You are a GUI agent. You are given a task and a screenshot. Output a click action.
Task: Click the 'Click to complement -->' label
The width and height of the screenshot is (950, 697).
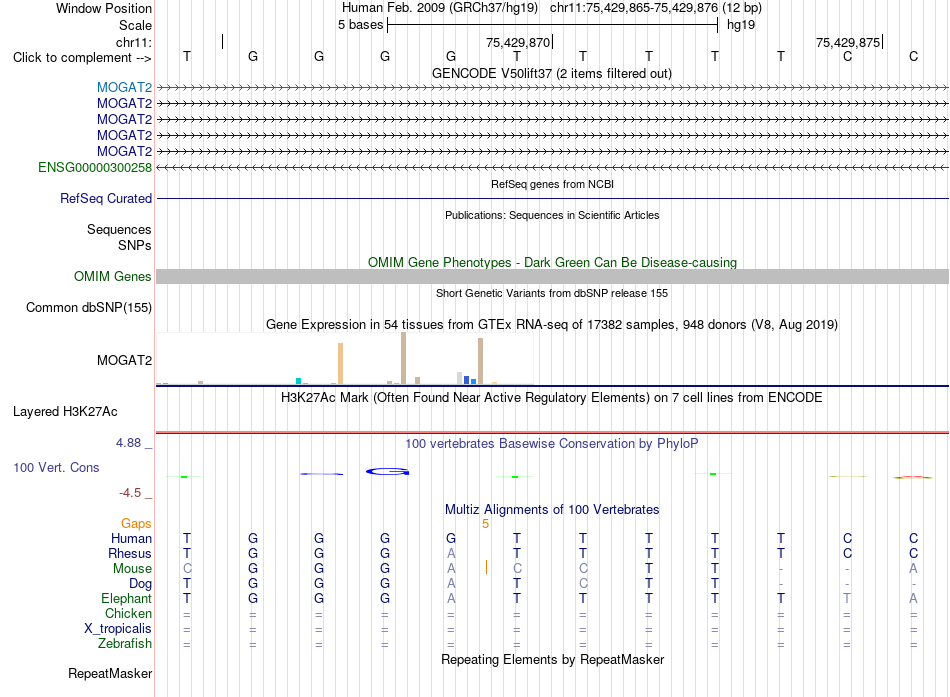pos(82,58)
